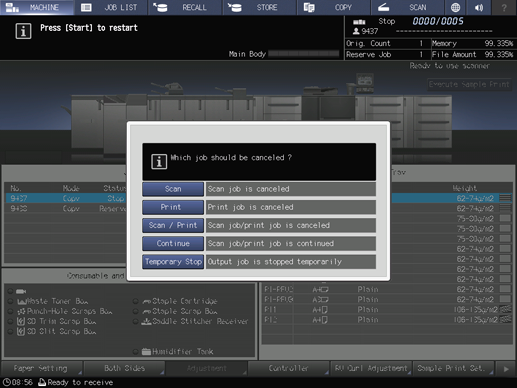The height and width of the screenshot is (388, 517).
Task: Select Scan / Print cancel option
Action: (x=173, y=225)
